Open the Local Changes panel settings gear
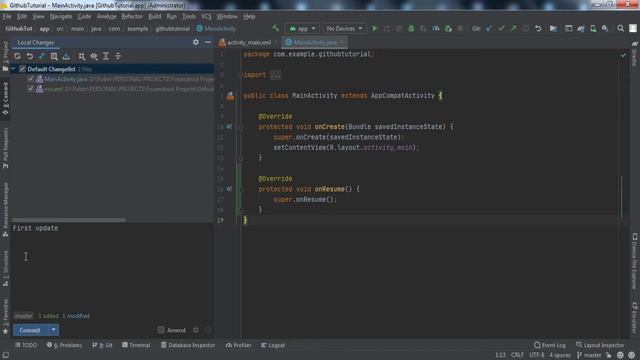 (x=196, y=42)
